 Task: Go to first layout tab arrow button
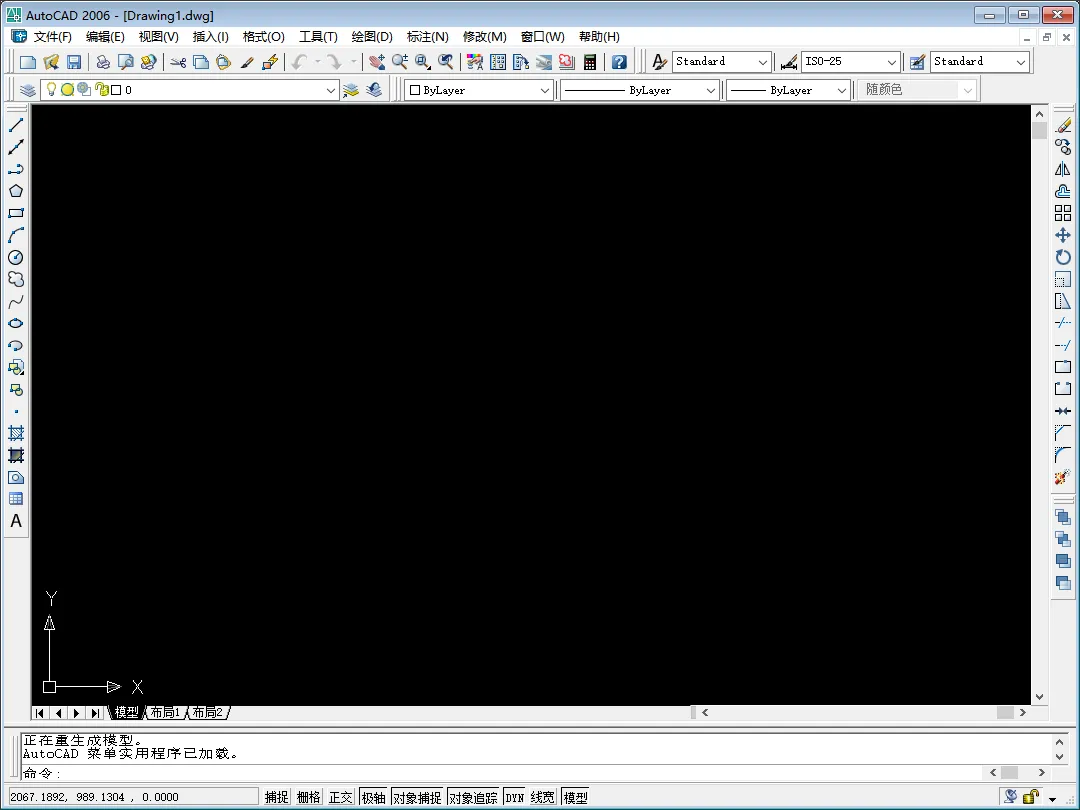(x=40, y=713)
